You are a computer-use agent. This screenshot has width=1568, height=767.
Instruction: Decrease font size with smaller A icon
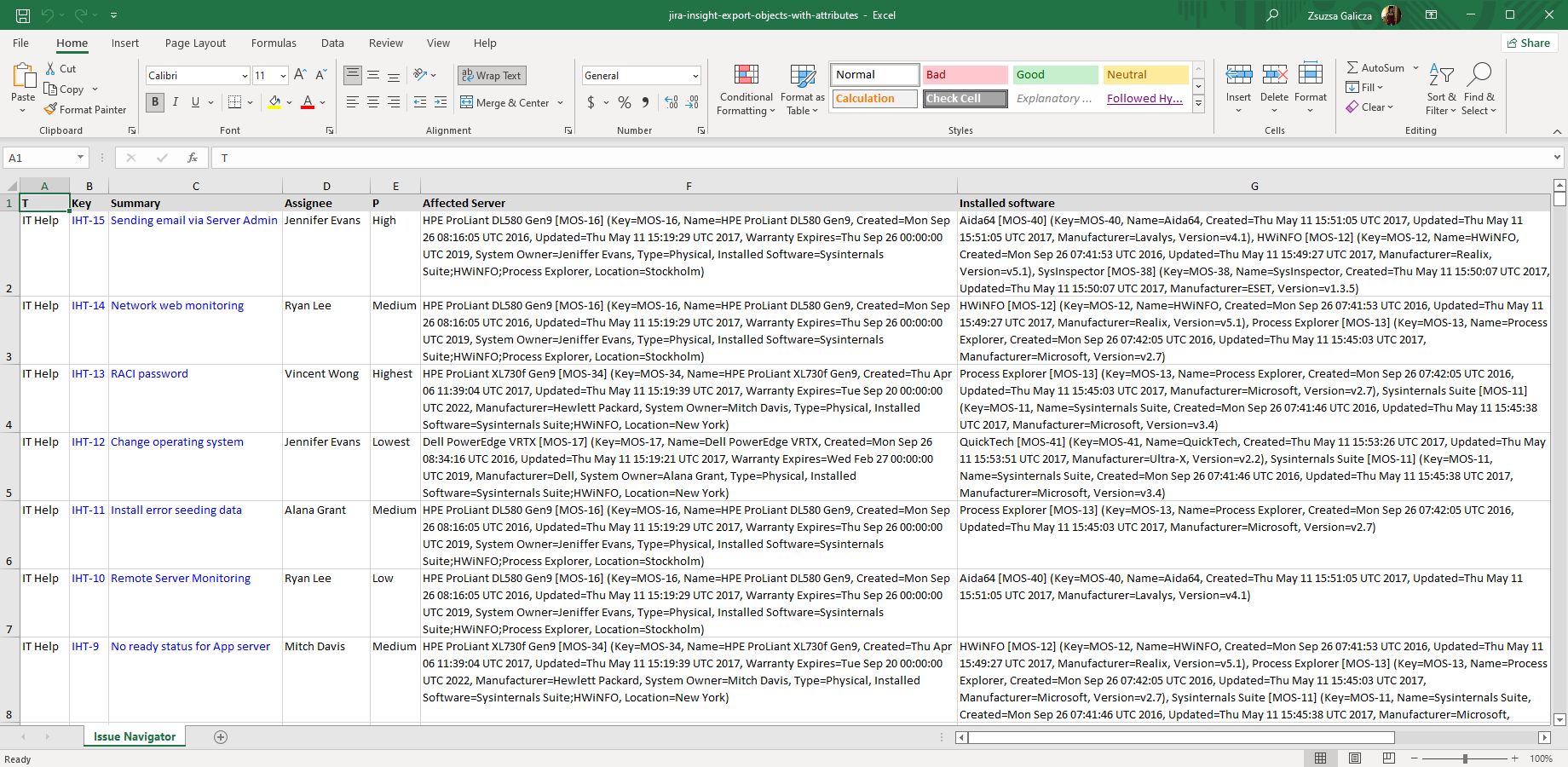point(321,75)
